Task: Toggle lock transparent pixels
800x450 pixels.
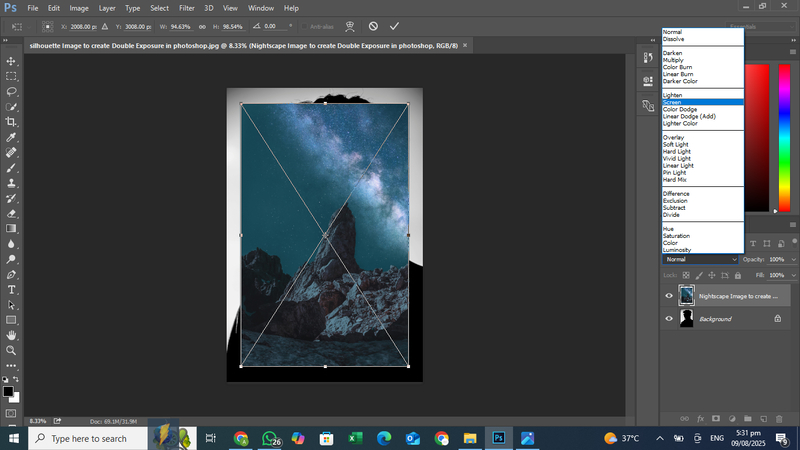Action: point(686,276)
